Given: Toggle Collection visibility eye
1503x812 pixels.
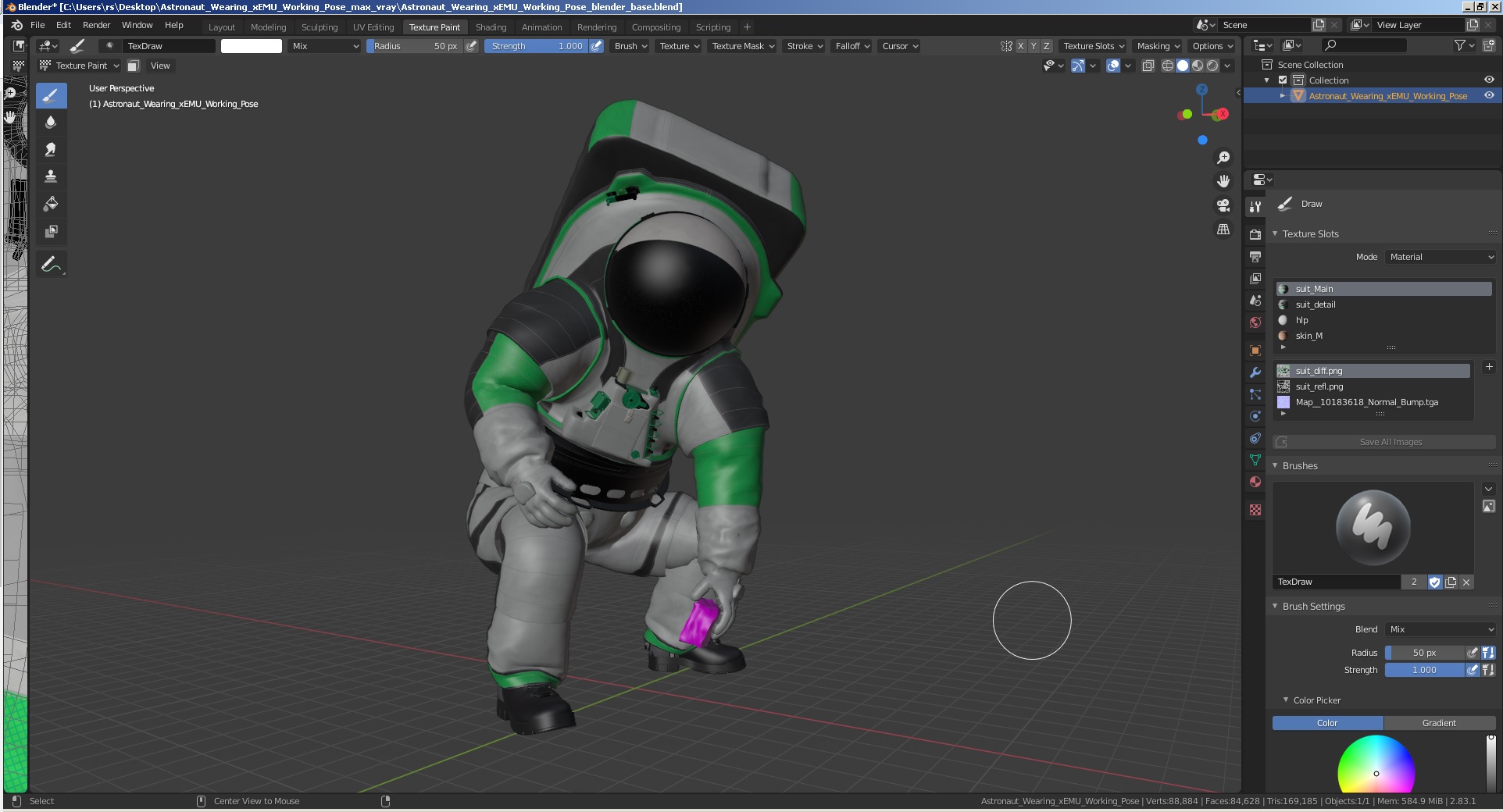Looking at the screenshot, I should click(x=1489, y=80).
